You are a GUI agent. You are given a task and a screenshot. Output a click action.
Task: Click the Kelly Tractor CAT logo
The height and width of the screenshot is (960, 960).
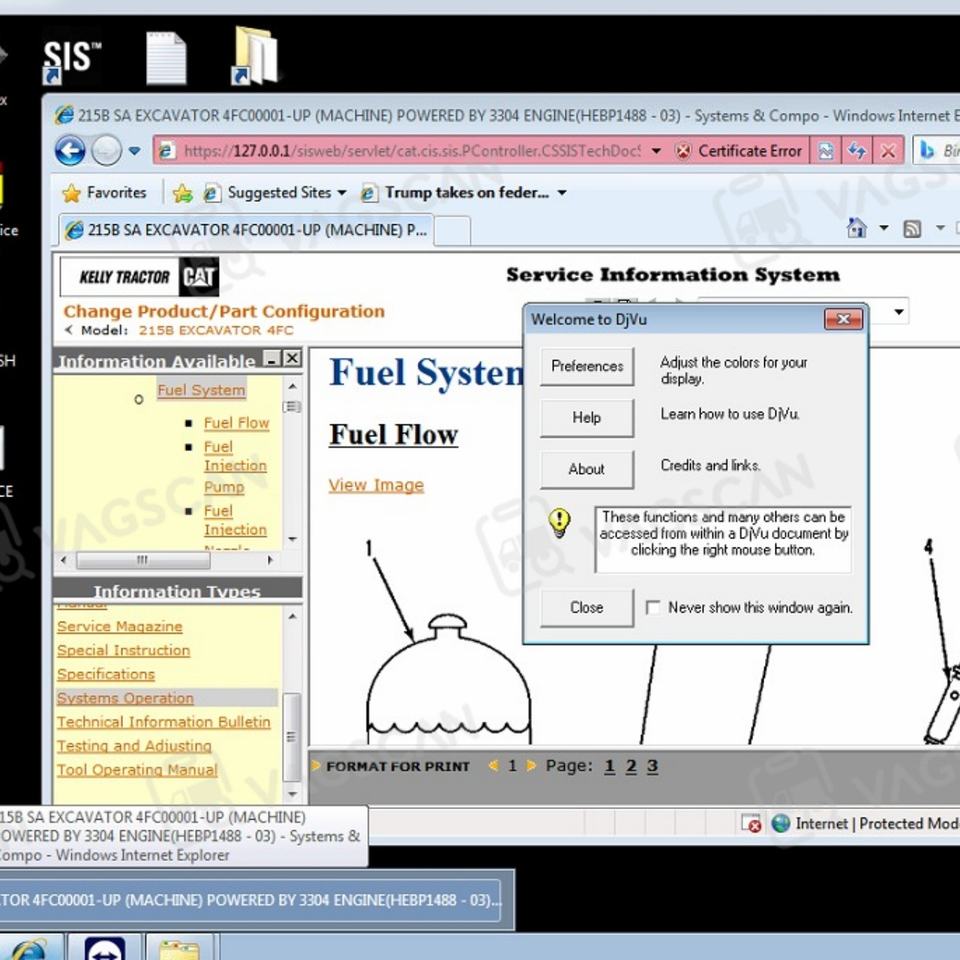pos(140,277)
